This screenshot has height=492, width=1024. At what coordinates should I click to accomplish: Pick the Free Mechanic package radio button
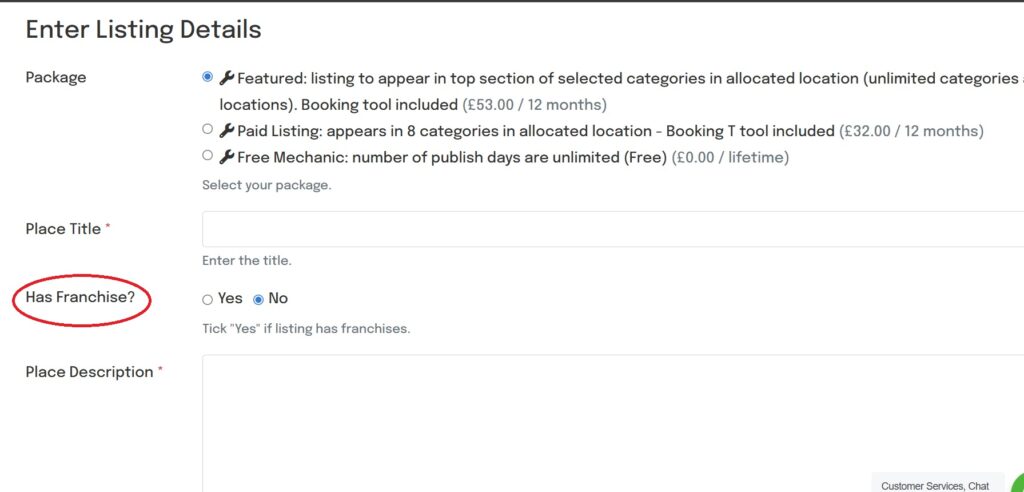[x=208, y=156]
